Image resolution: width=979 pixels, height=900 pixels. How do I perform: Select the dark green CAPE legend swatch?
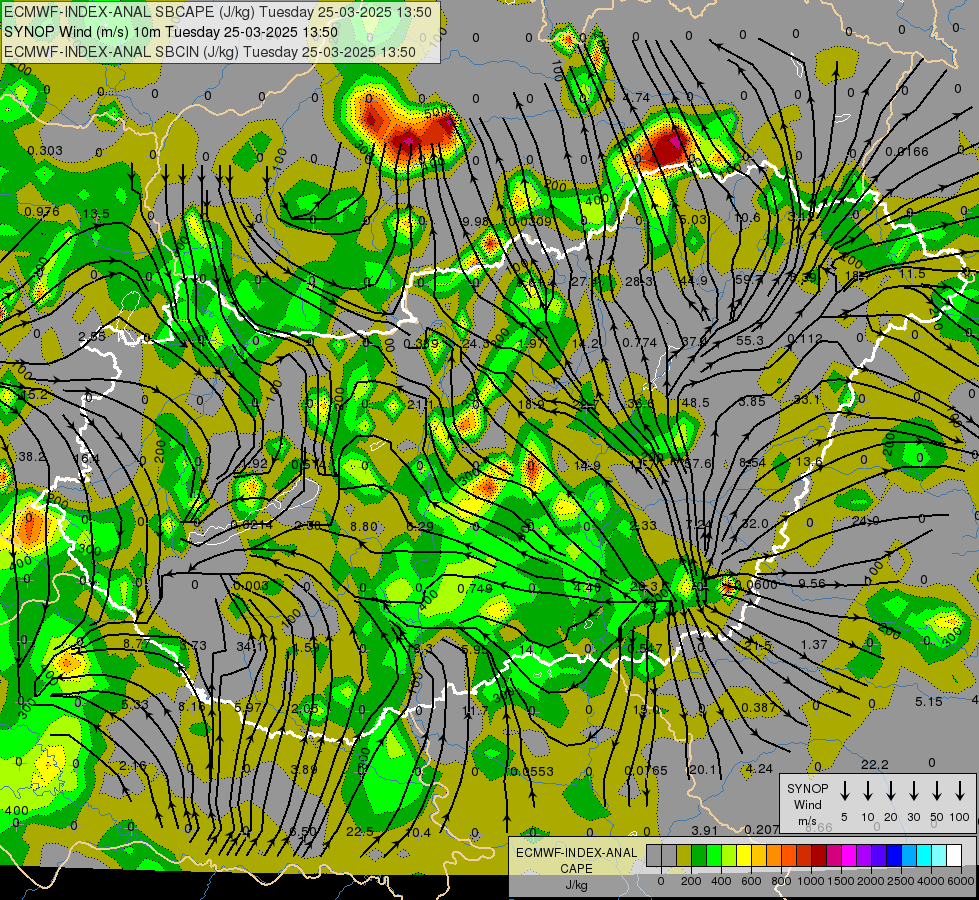[699, 856]
